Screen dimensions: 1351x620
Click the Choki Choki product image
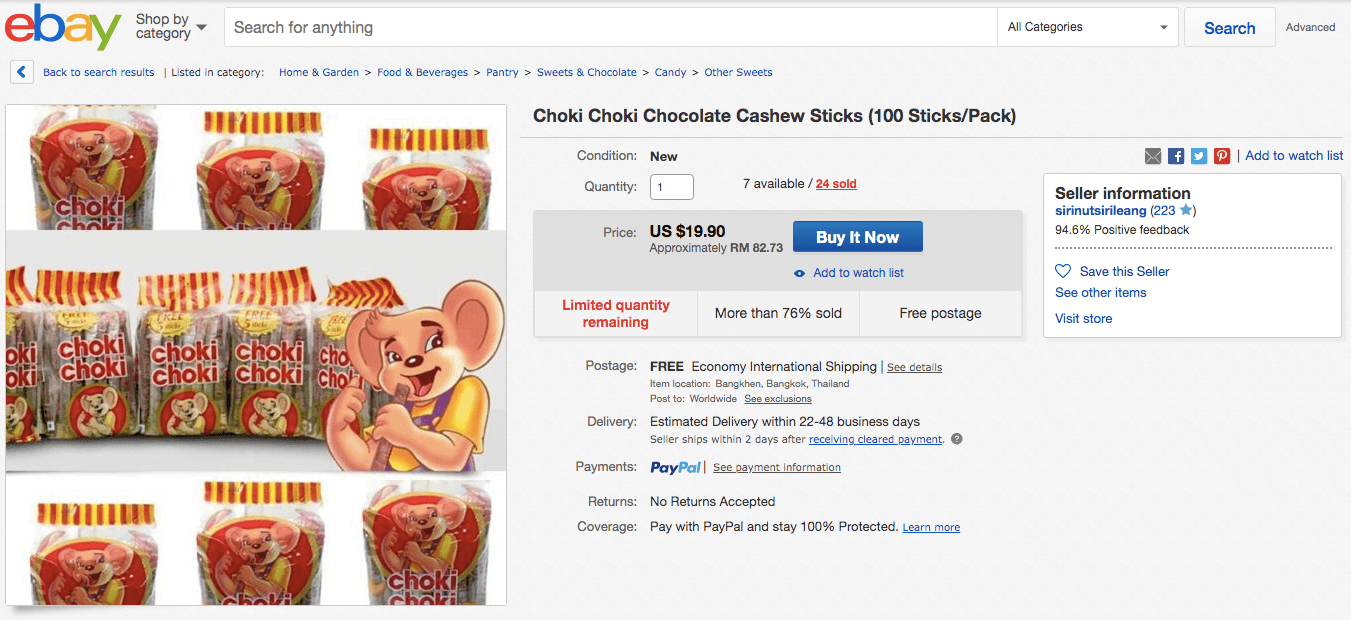pos(256,355)
